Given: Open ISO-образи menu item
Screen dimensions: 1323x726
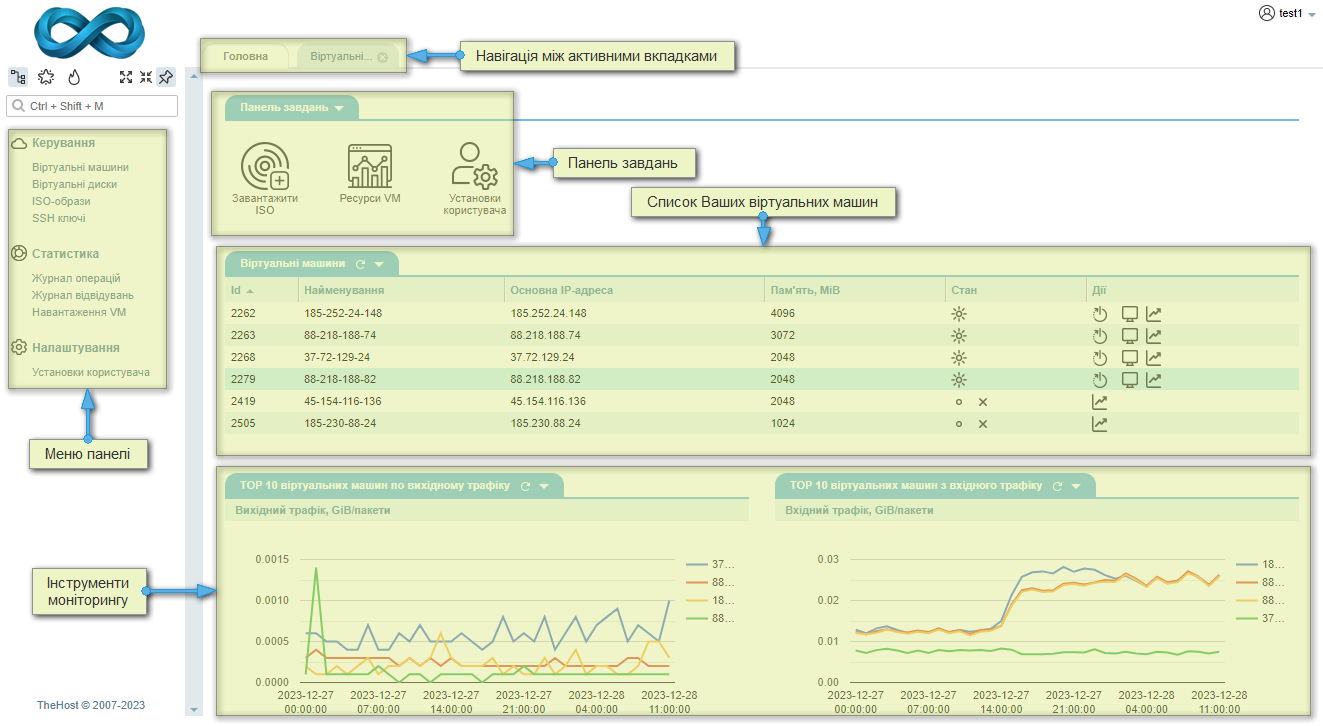Looking at the screenshot, I should [x=61, y=201].
